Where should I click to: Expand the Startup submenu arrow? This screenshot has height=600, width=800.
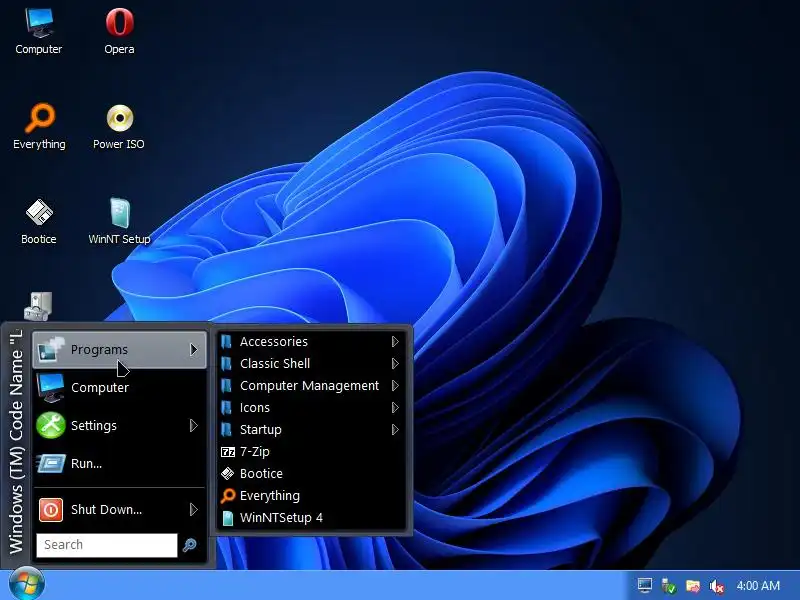(x=395, y=430)
